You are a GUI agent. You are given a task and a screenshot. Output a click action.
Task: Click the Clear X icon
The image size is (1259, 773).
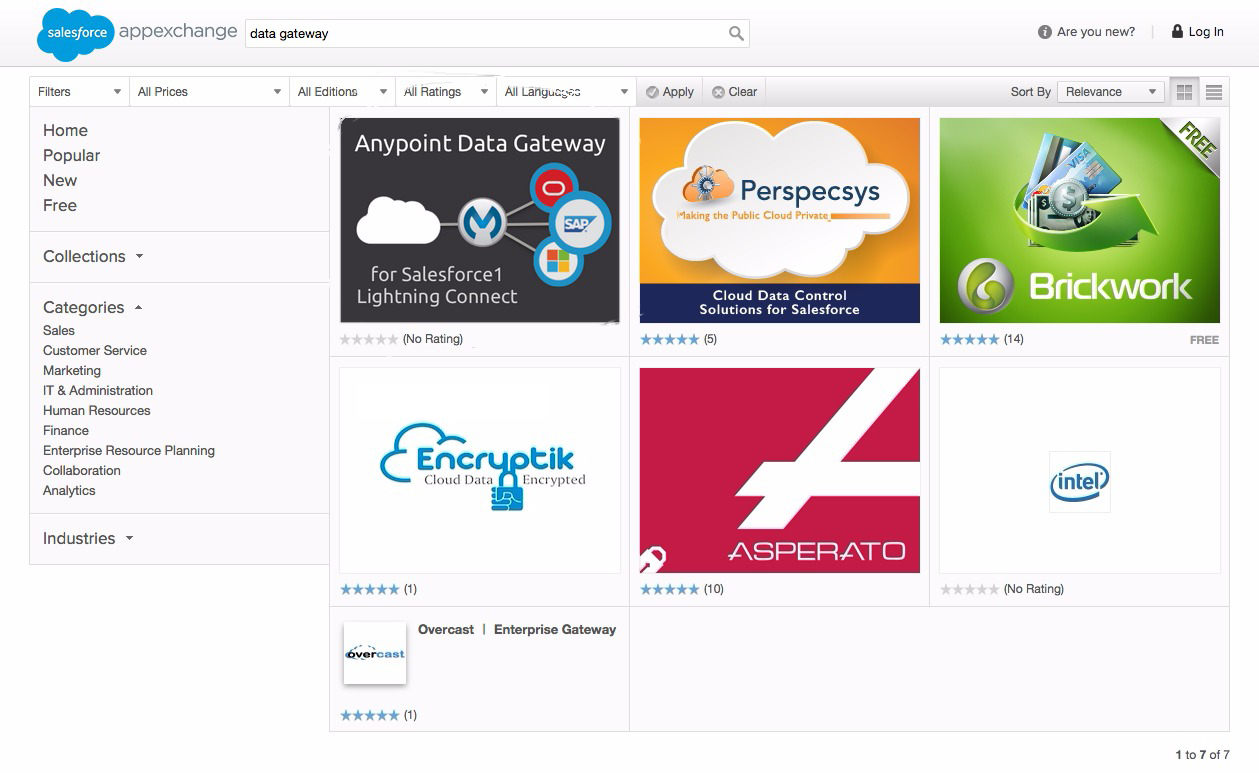click(718, 92)
